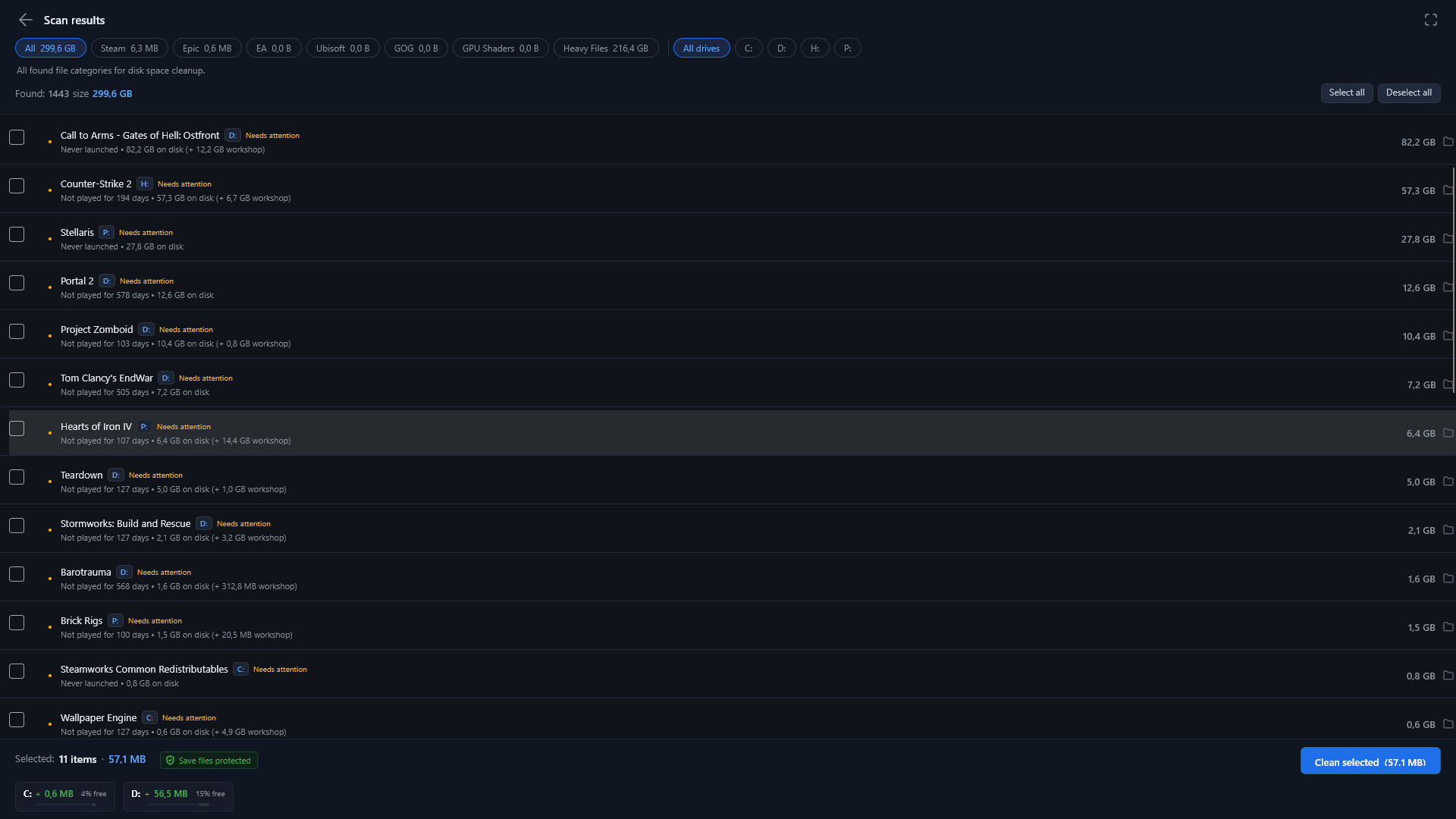Open Heavy Files 216,4 GB category
The height and width of the screenshot is (819, 1456).
(x=606, y=48)
